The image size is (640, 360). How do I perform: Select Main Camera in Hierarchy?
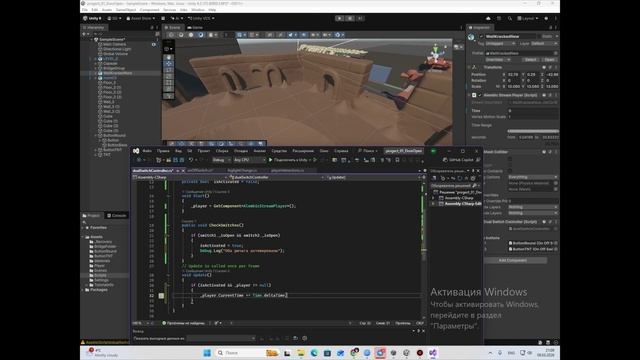pos(114,44)
